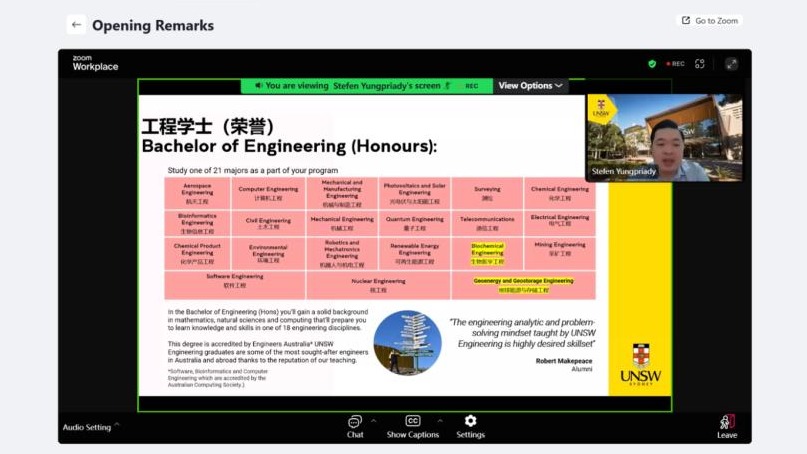Turn on Show Captions
The image size is (807, 454).
tap(413, 427)
